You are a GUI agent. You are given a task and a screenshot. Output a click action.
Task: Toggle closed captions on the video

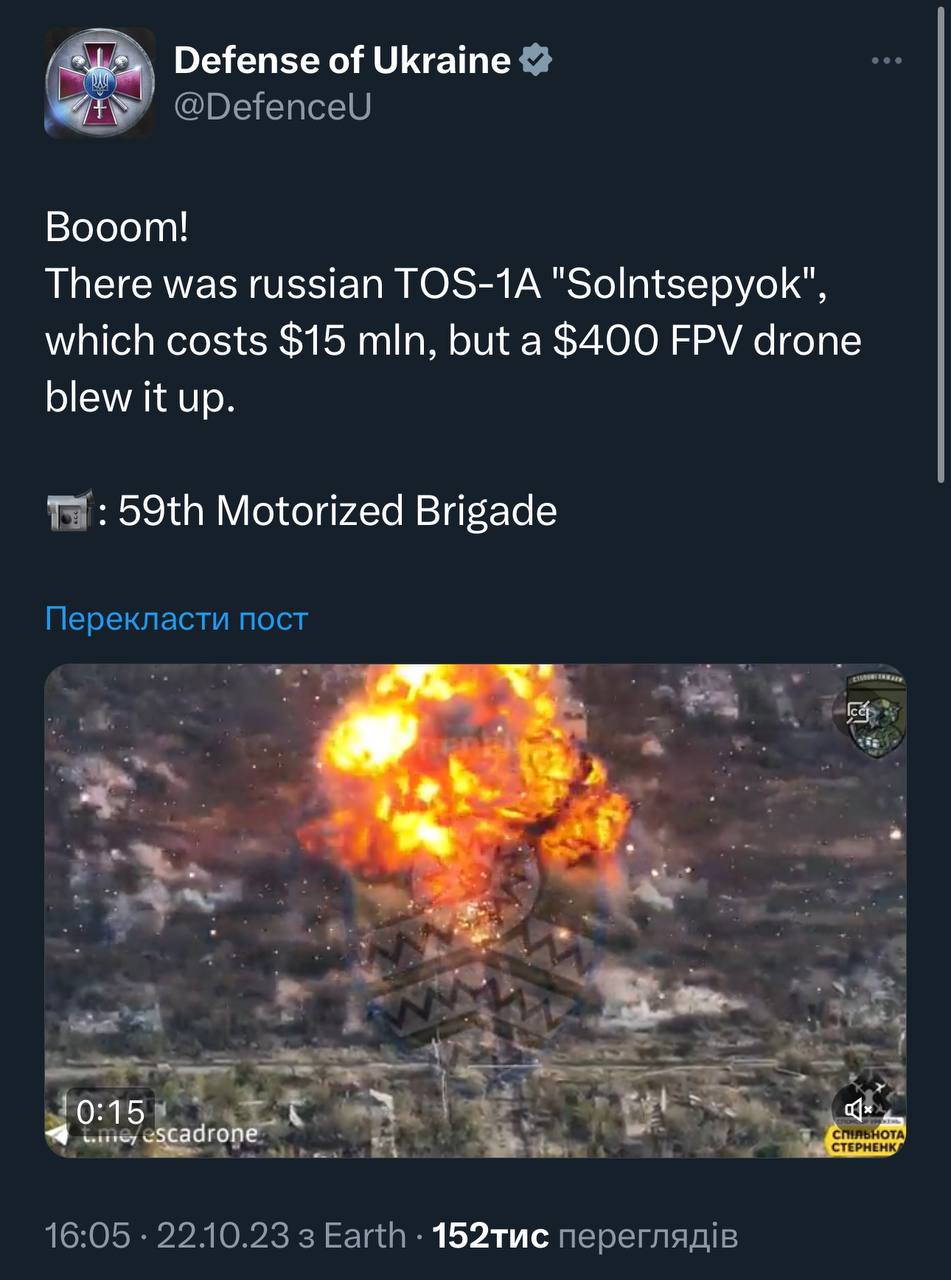pos(860,712)
